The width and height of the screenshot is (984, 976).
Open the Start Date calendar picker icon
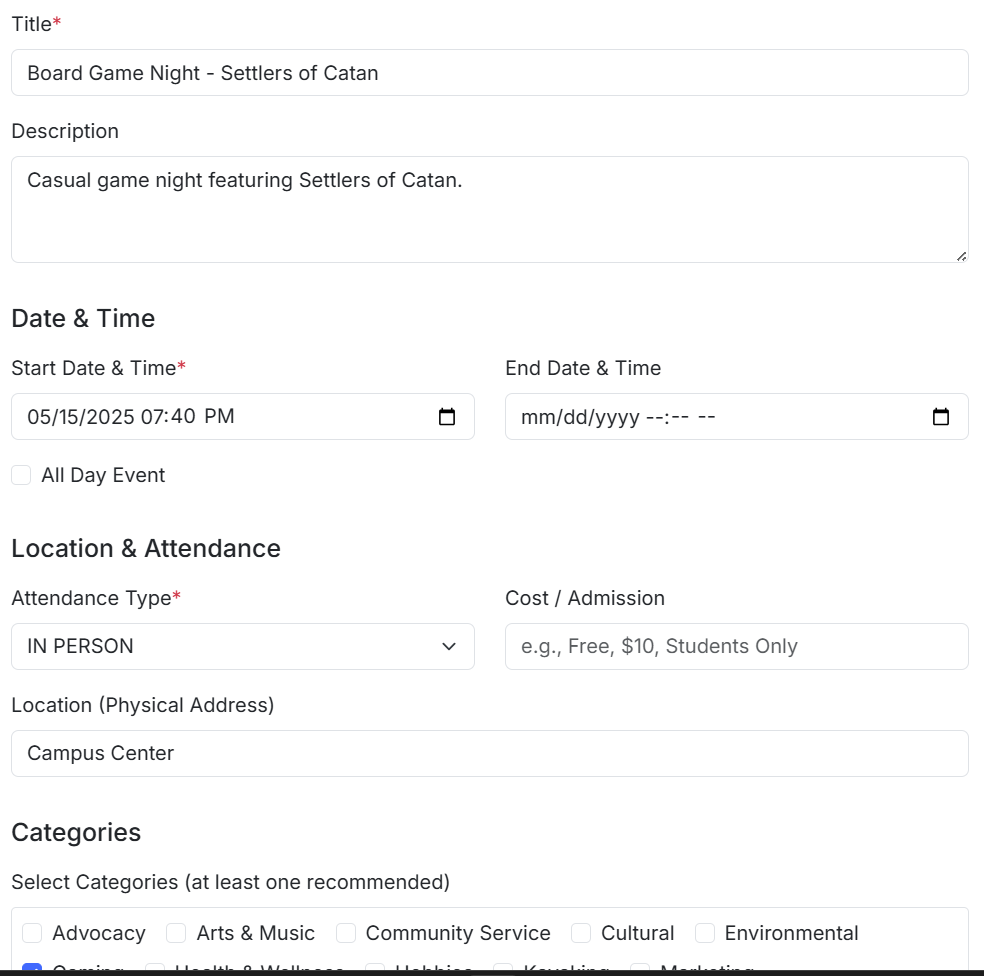(x=447, y=417)
